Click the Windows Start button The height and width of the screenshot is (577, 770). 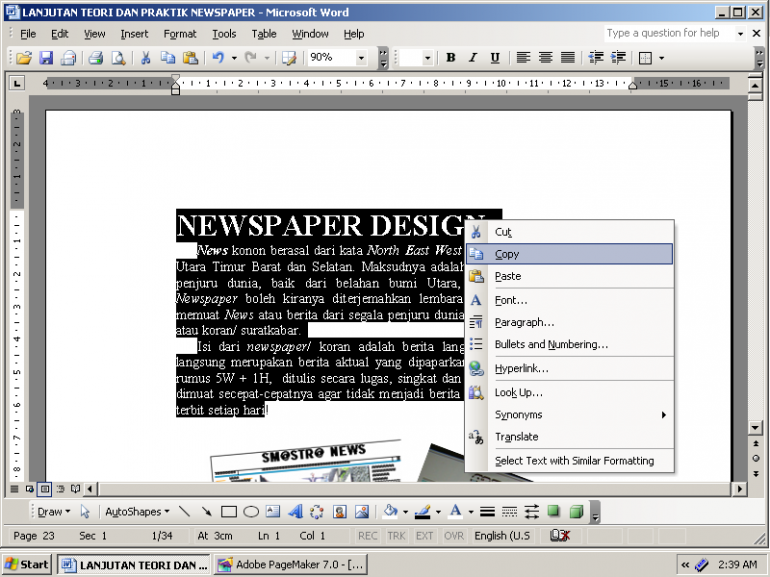tap(27, 564)
